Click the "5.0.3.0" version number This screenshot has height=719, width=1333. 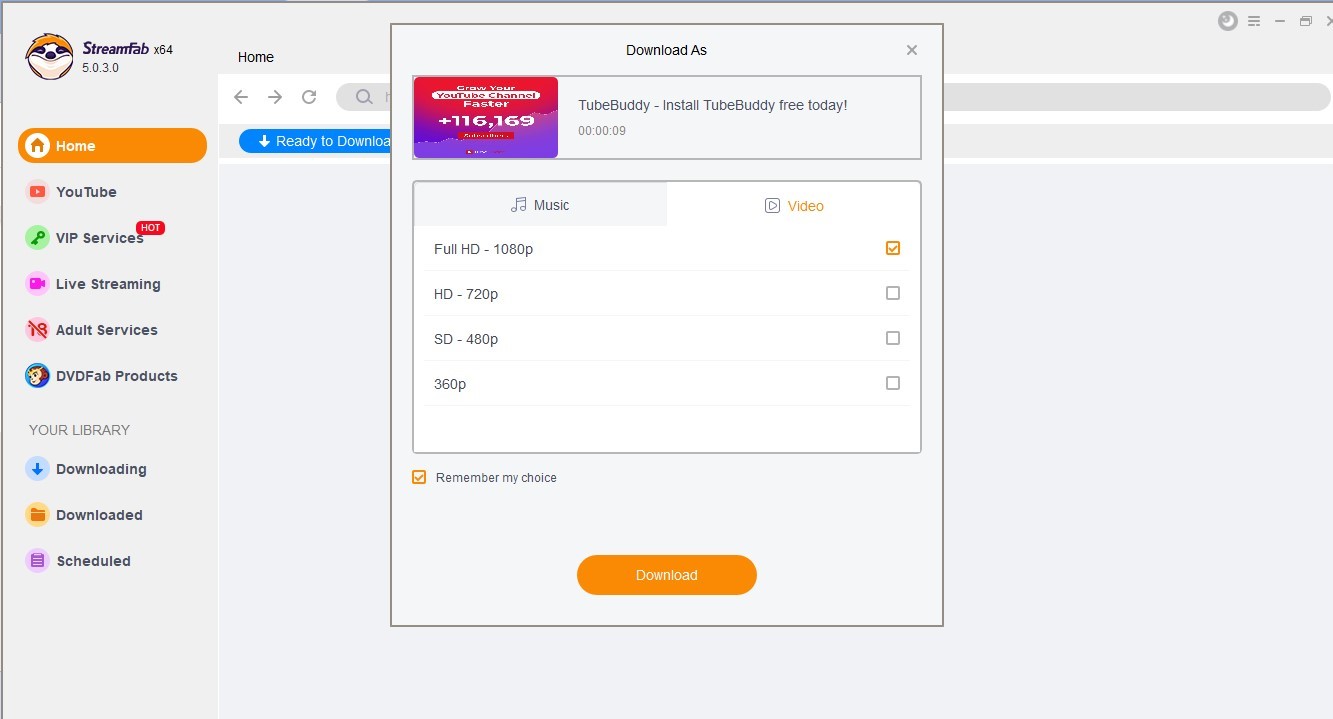click(x=101, y=68)
